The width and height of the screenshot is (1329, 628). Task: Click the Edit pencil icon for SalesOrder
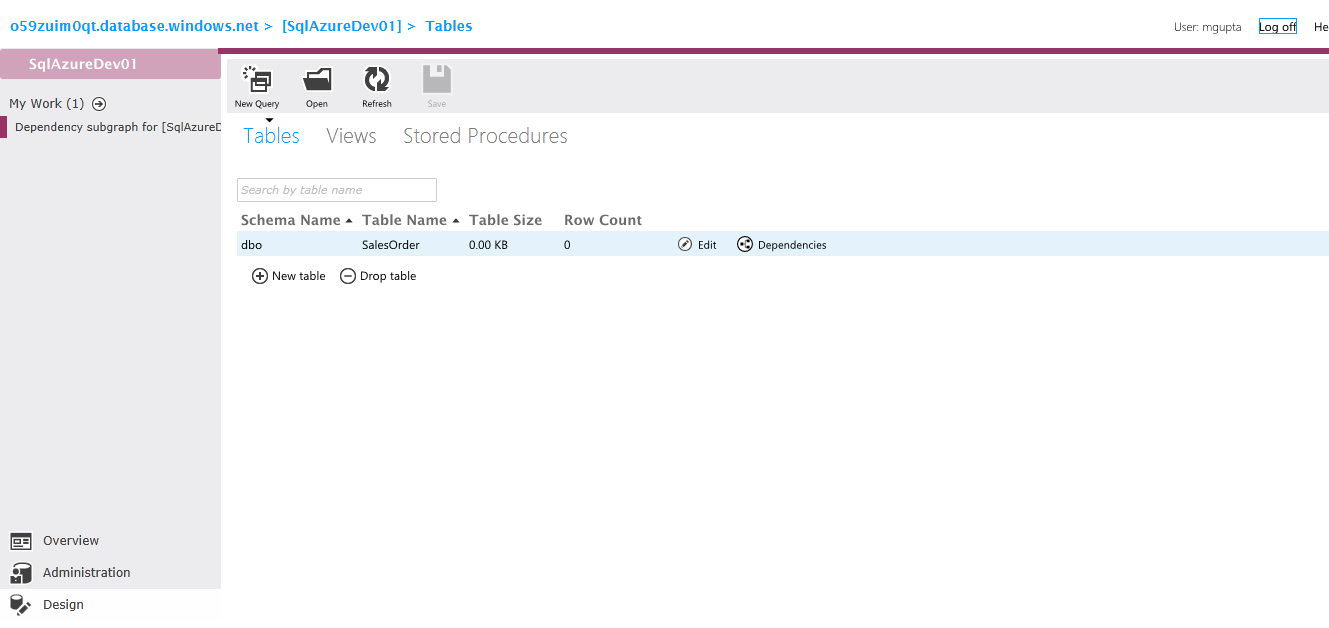685,244
